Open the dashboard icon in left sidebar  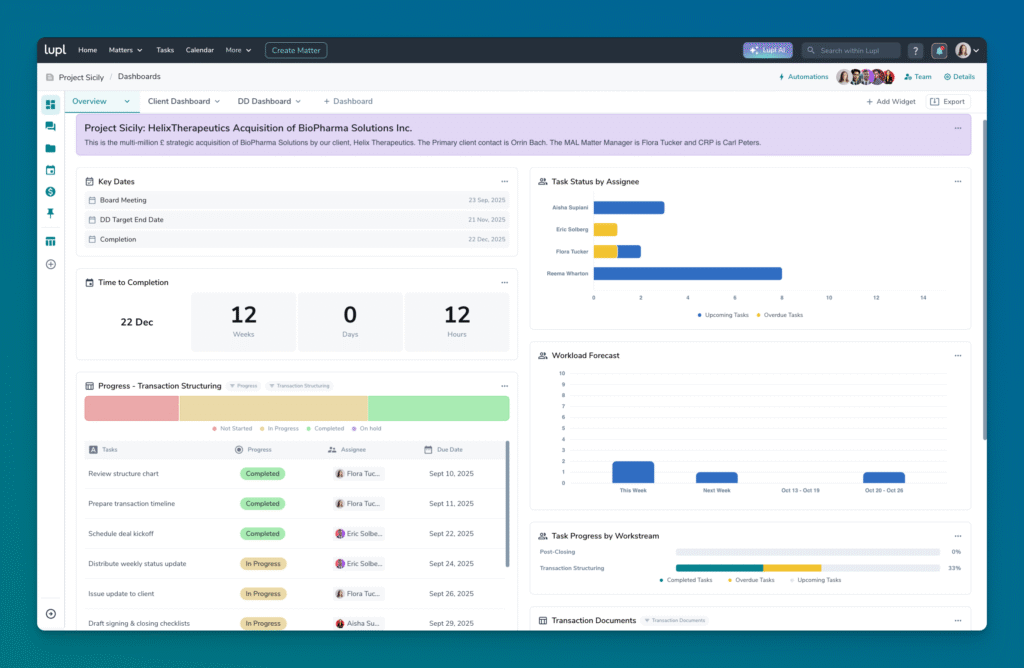pos(50,104)
